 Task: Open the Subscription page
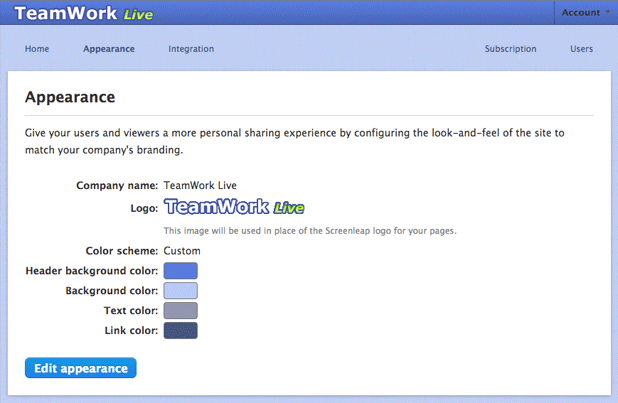[510, 49]
